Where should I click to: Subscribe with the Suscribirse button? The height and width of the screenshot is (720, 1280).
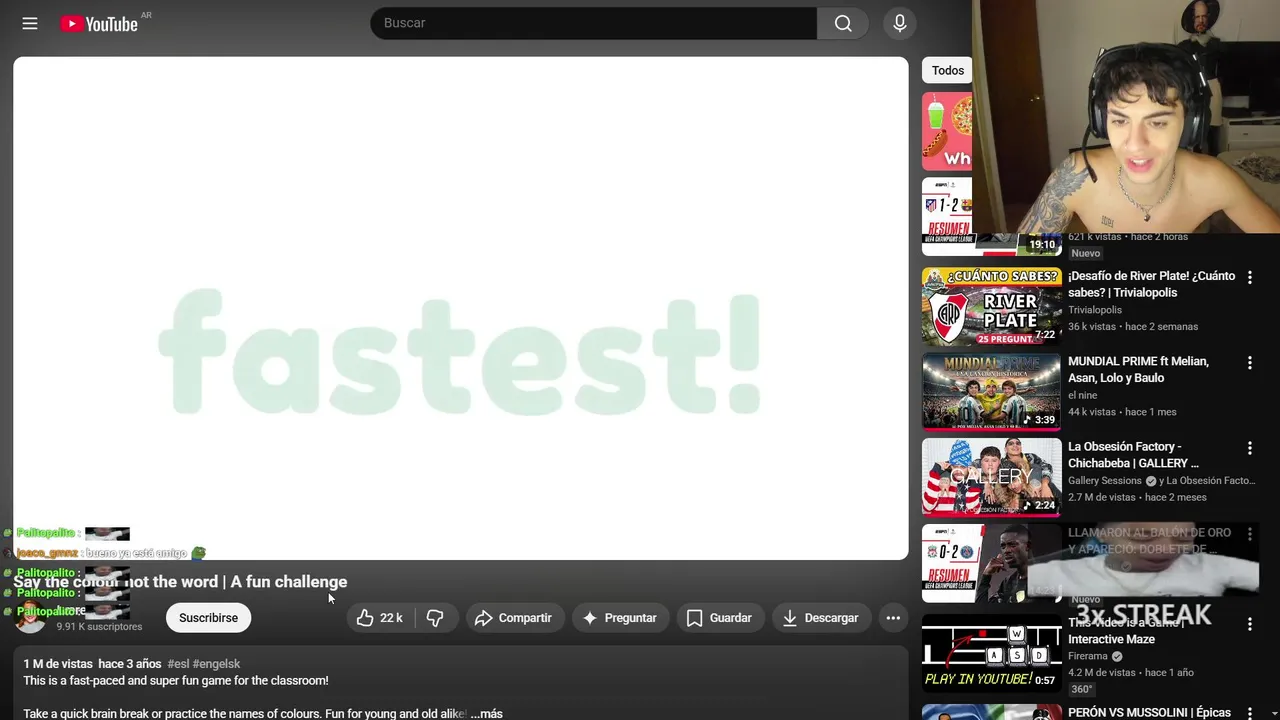pyautogui.click(x=208, y=618)
